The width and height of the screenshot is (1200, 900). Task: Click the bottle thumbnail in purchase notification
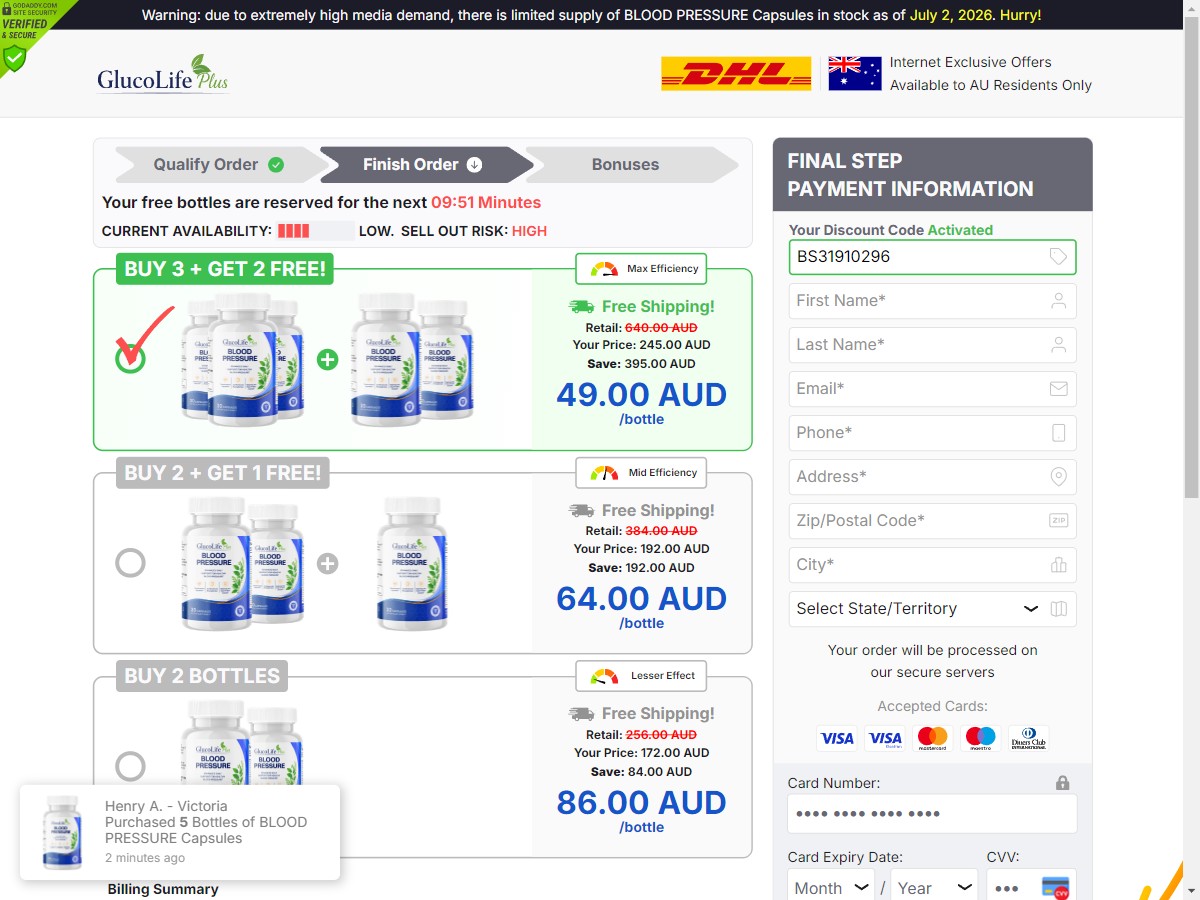tap(63, 832)
